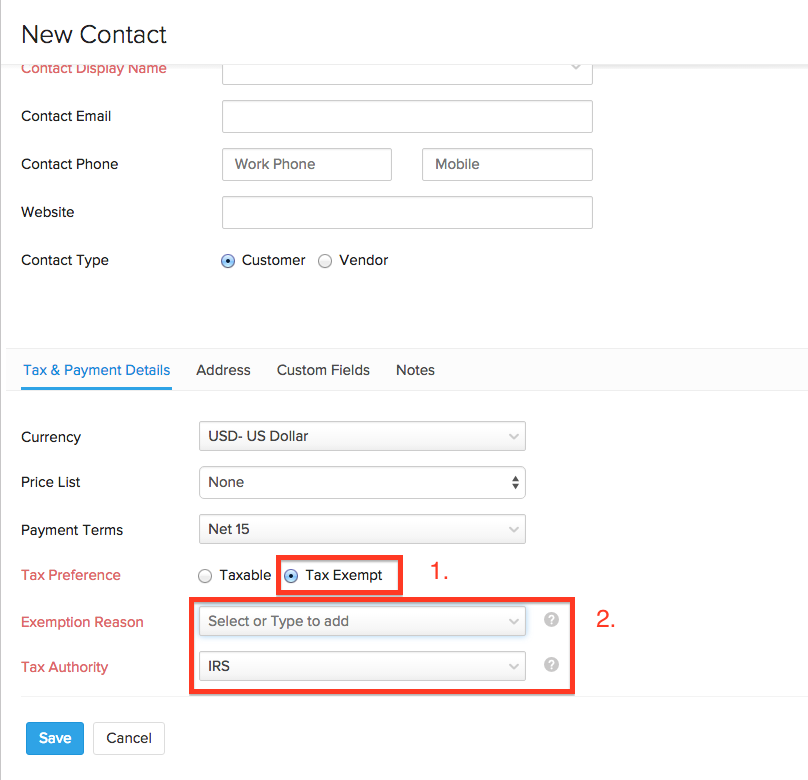Select the Customer radio button
The image size is (808, 780).
(x=228, y=260)
